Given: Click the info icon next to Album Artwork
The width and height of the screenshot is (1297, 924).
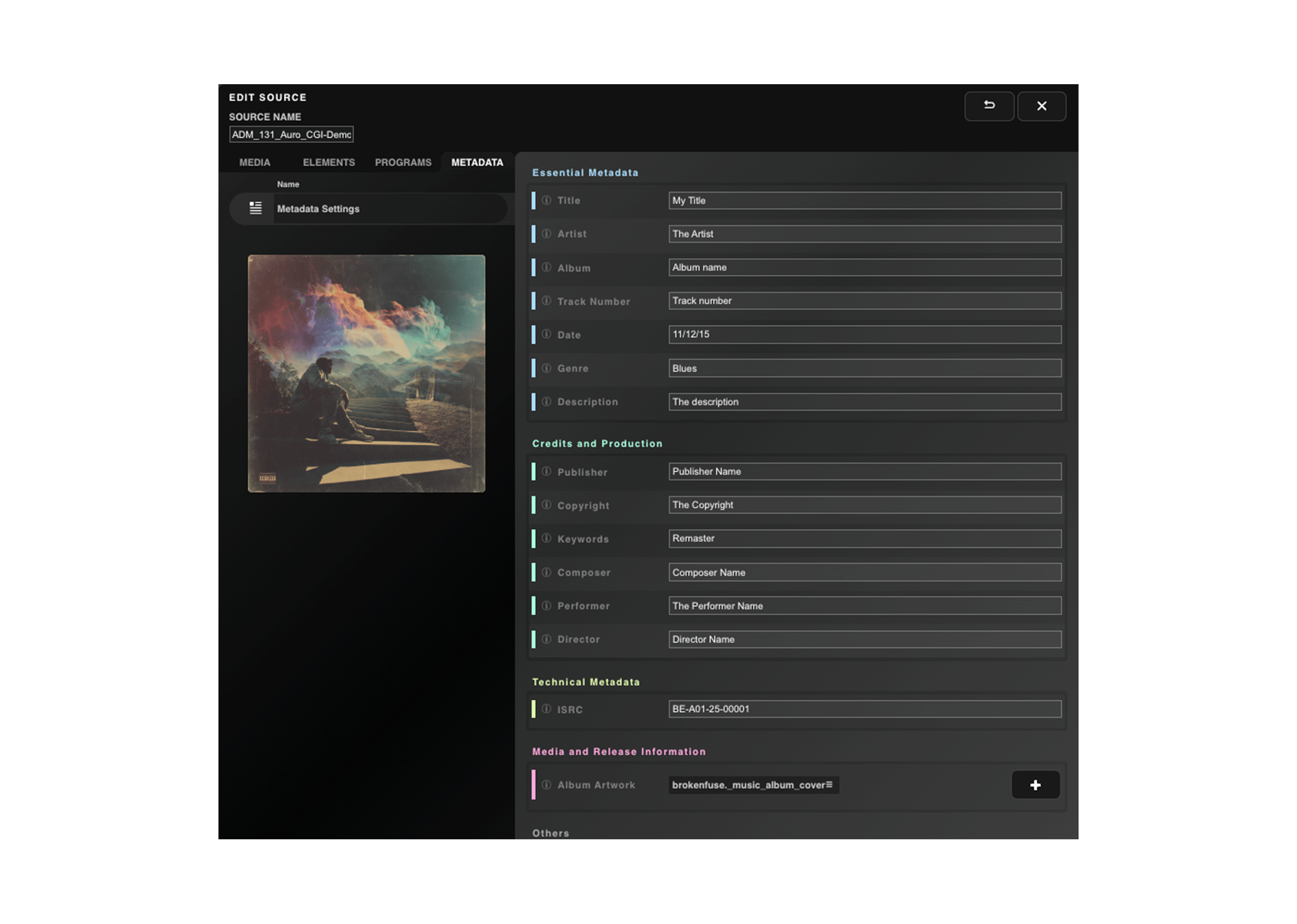Looking at the screenshot, I should 546,784.
